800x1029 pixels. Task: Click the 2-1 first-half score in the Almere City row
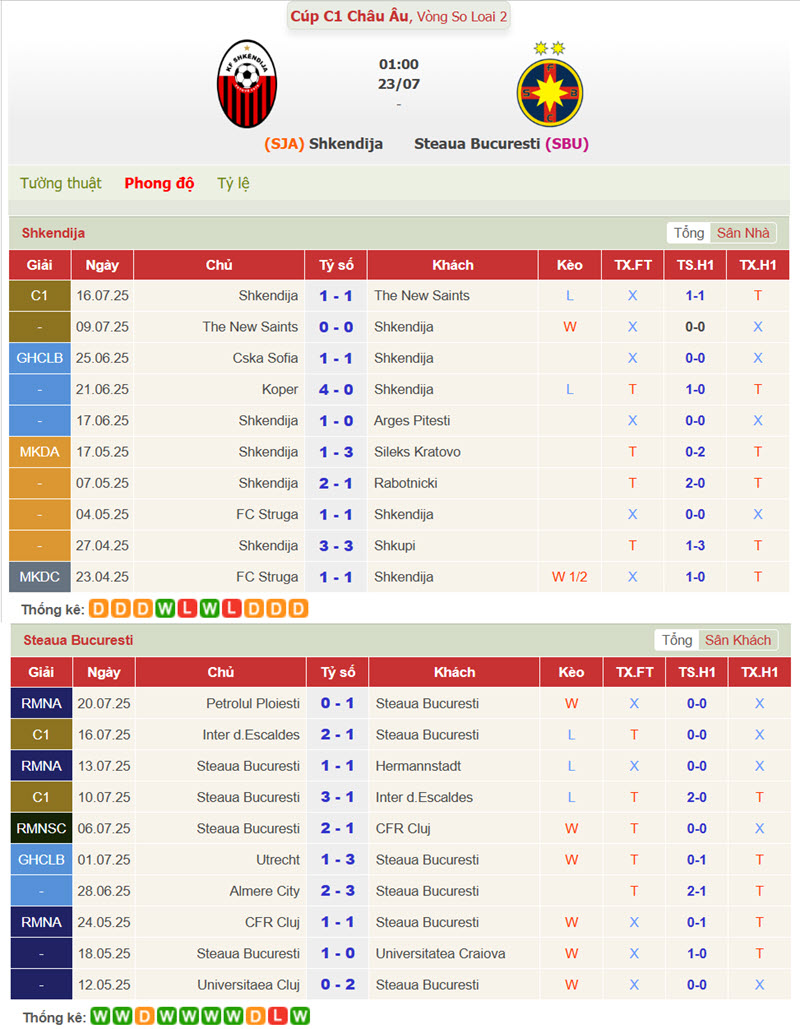point(697,891)
